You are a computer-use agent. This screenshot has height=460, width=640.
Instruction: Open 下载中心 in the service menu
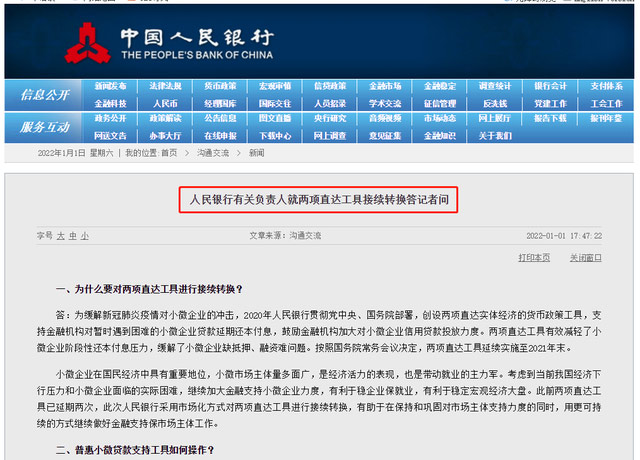[x=275, y=135]
